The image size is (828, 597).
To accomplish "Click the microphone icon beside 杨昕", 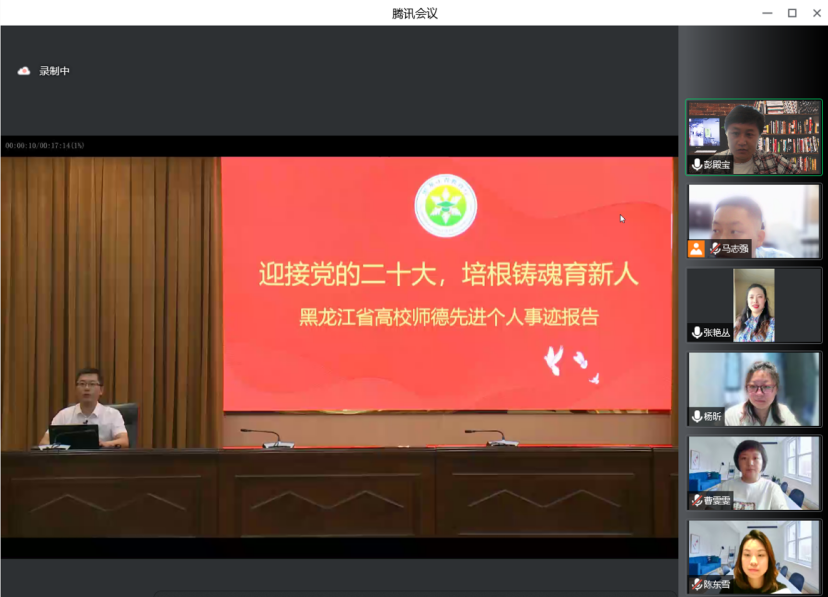I will [697, 416].
